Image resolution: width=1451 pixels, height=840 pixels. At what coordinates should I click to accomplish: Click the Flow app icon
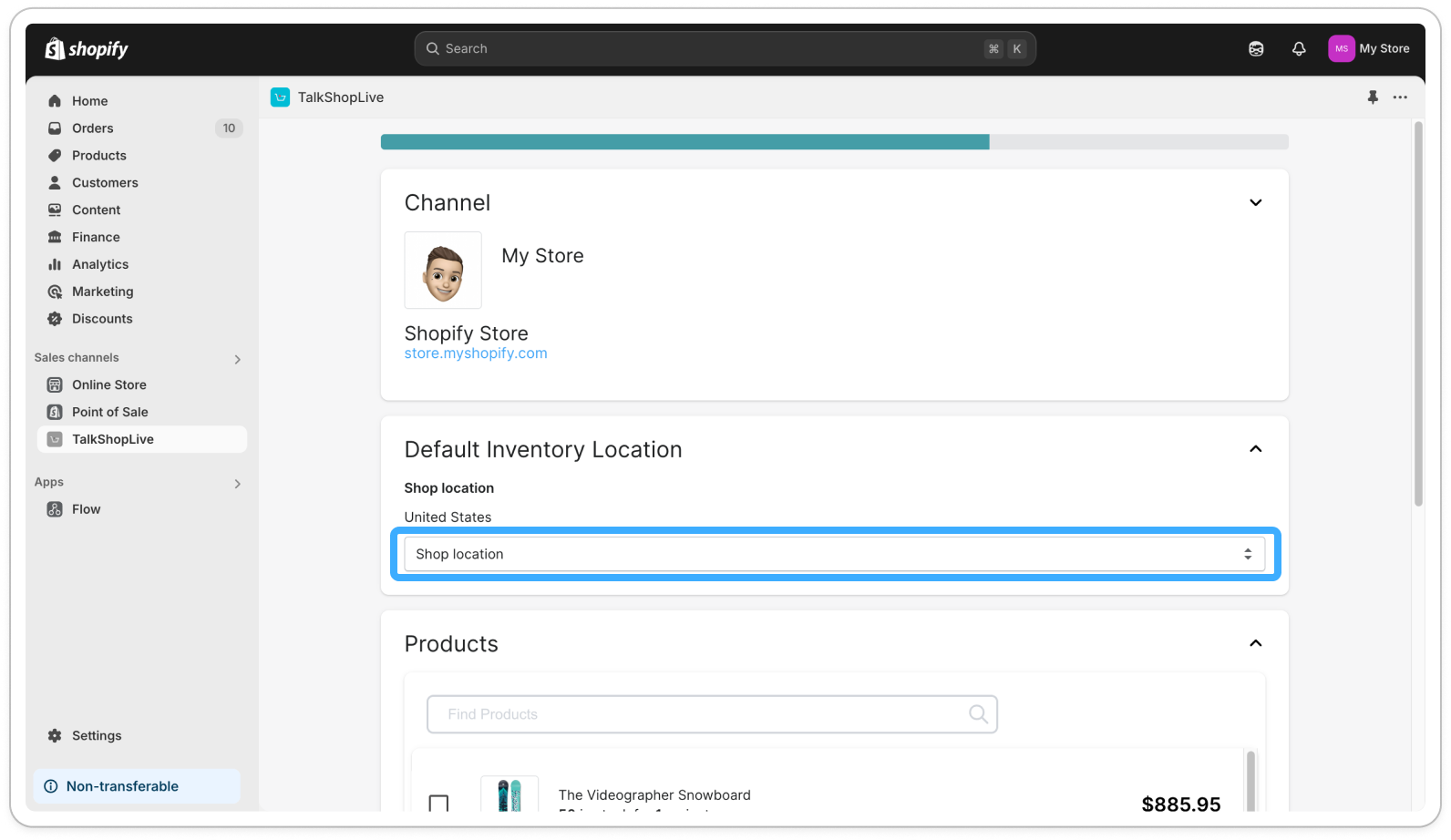pyautogui.click(x=55, y=510)
